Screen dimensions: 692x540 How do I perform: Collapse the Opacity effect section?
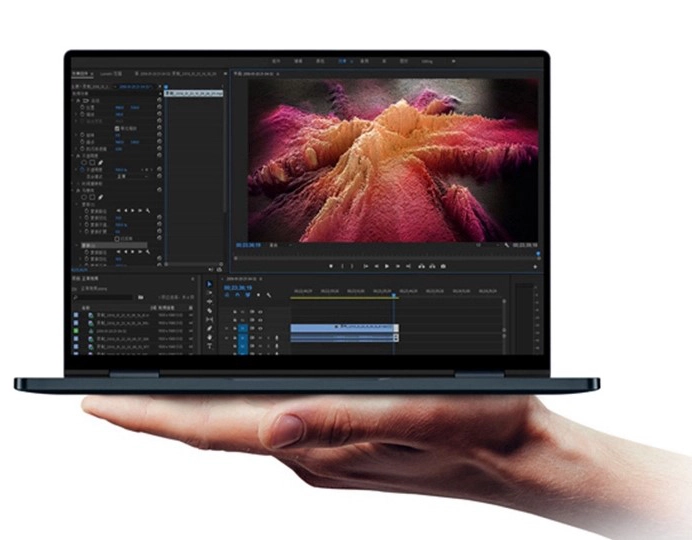pyautogui.click(x=73, y=156)
